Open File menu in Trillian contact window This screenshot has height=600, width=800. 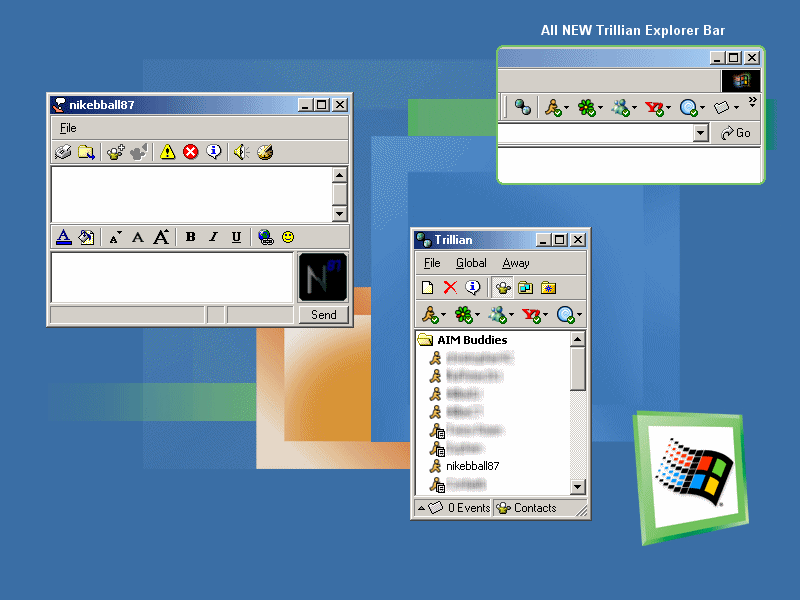coord(432,263)
